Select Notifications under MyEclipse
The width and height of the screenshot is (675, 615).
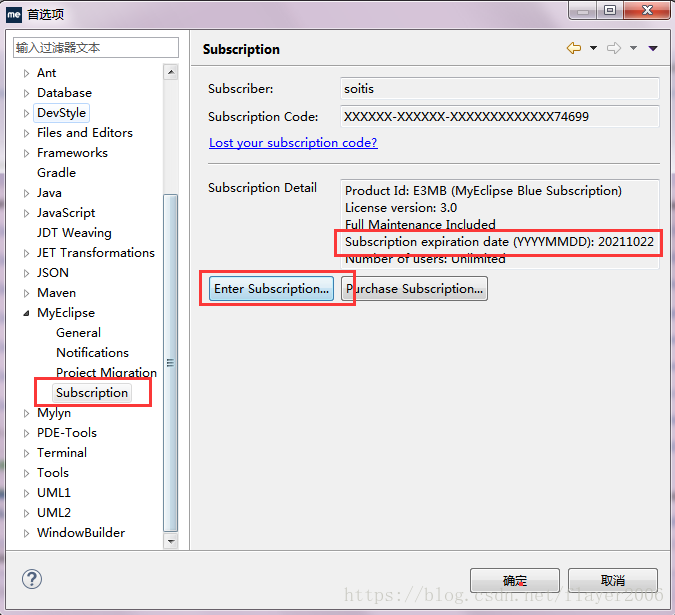click(x=93, y=352)
